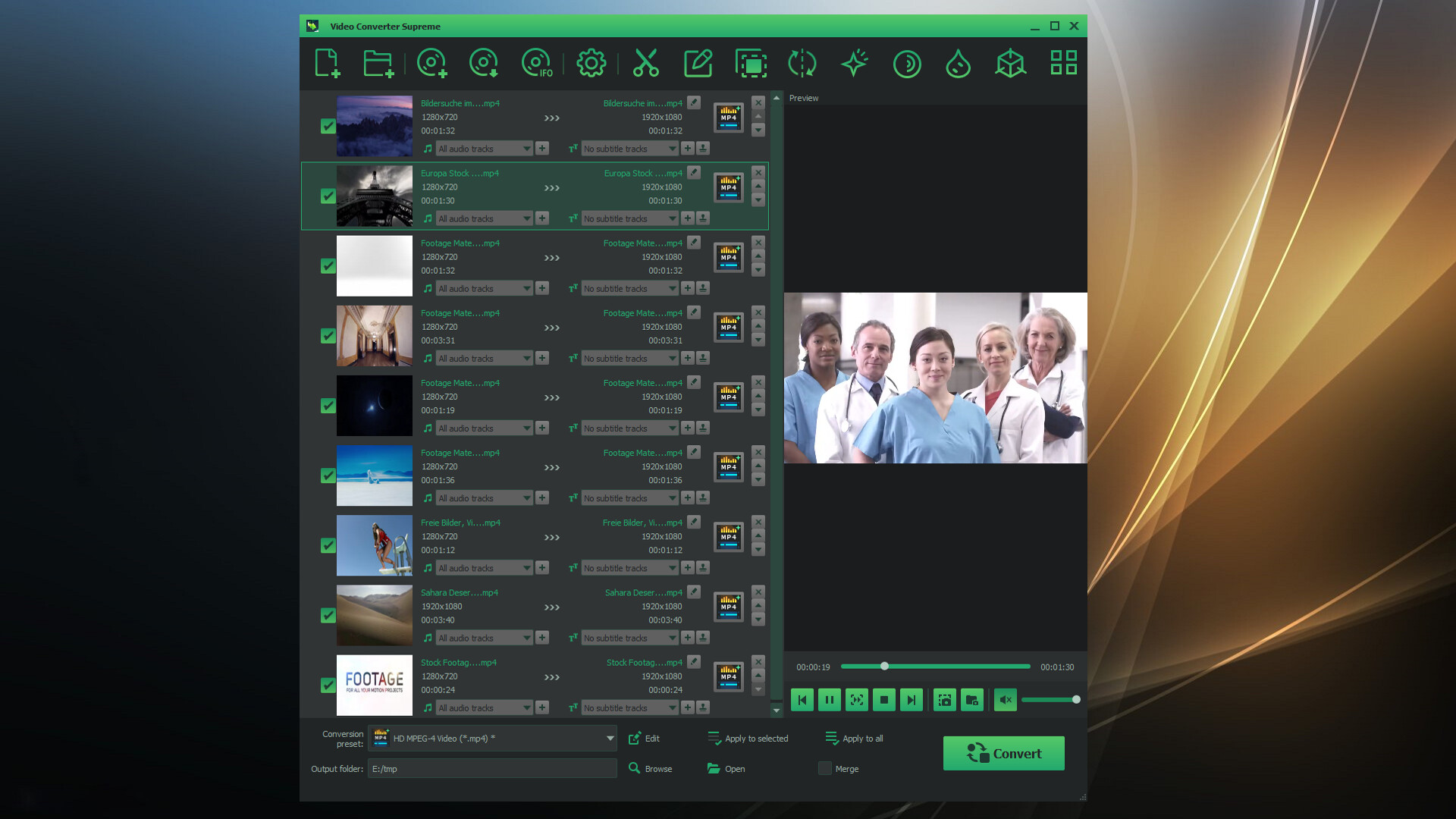Add a folder of videos
The width and height of the screenshot is (1456, 819).
378,64
